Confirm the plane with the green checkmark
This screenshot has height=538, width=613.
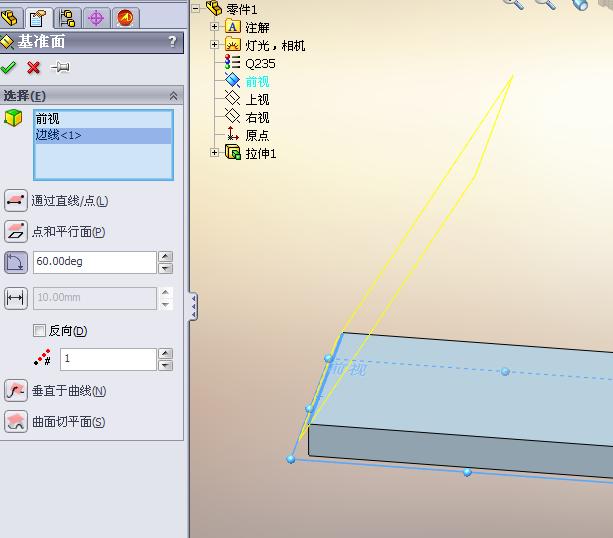coord(8,68)
